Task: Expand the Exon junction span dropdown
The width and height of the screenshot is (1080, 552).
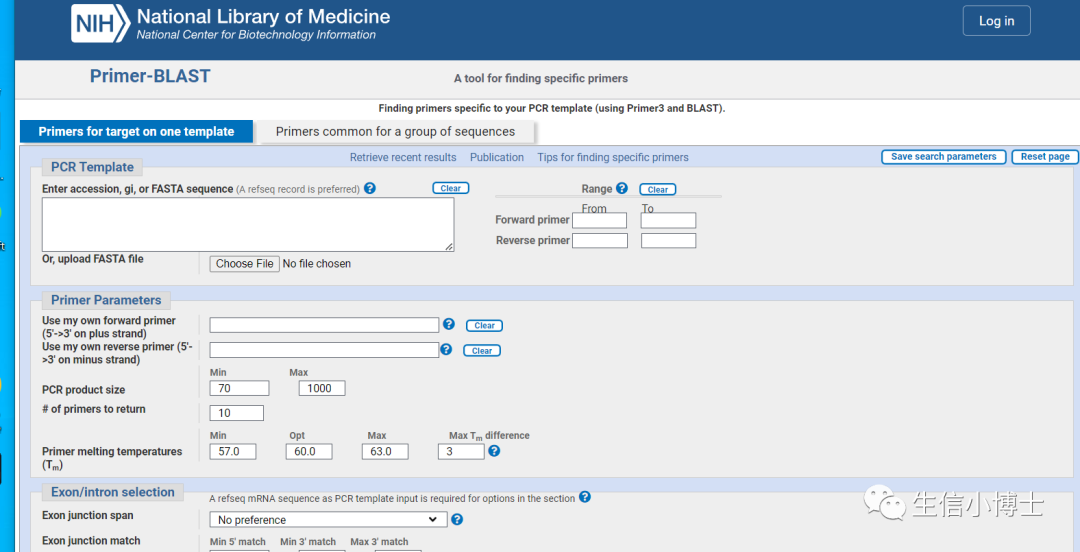Action: click(x=329, y=520)
